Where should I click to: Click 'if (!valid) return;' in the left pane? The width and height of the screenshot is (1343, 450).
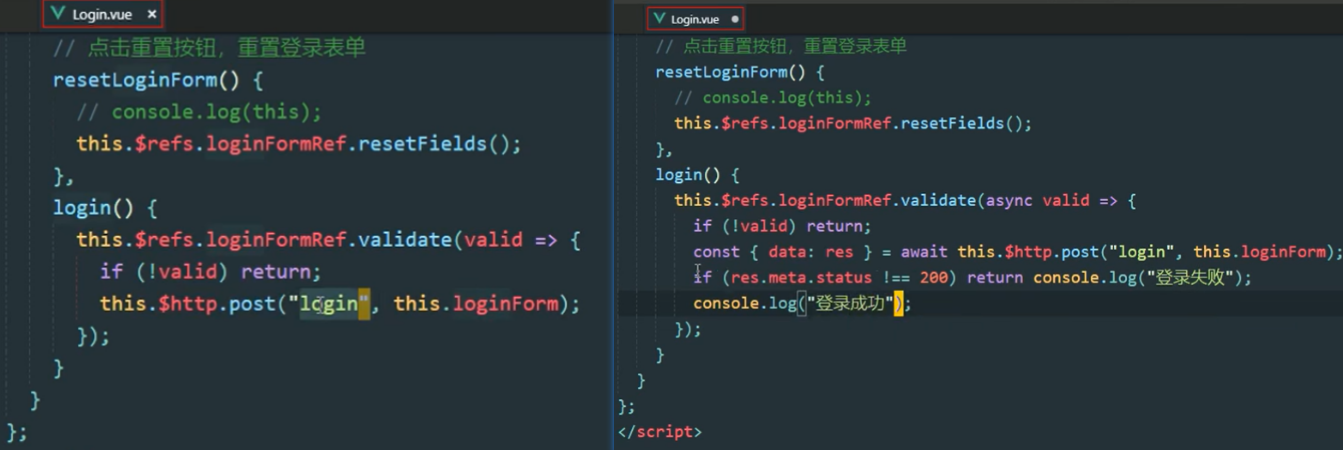211,272
